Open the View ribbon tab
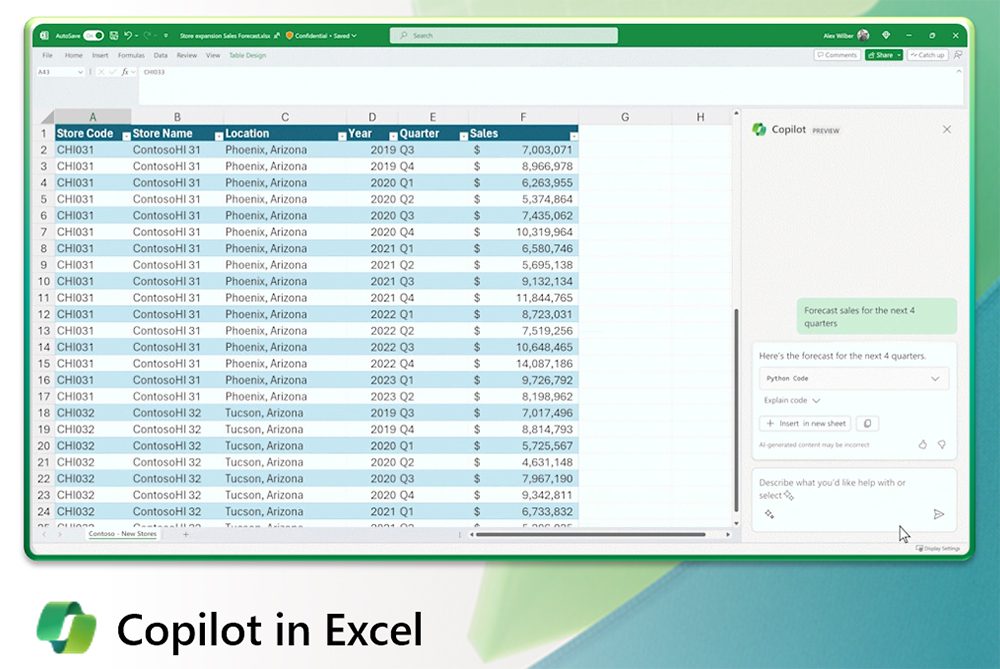The image size is (1000, 669). coord(213,55)
